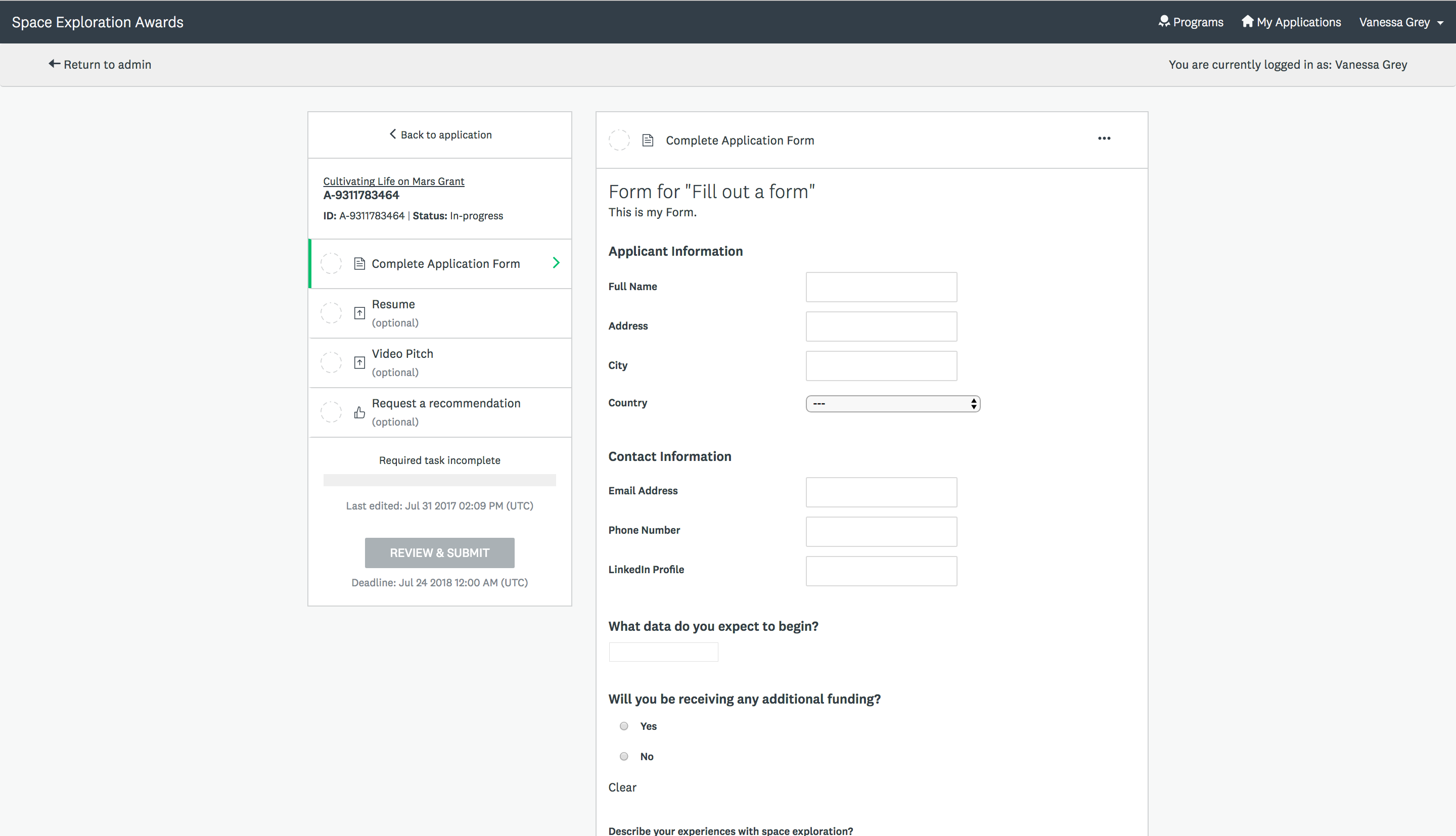The height and width of the screenshot is (836, 1456).
Task: Select No for additional funding
Action: coord(624,756)
